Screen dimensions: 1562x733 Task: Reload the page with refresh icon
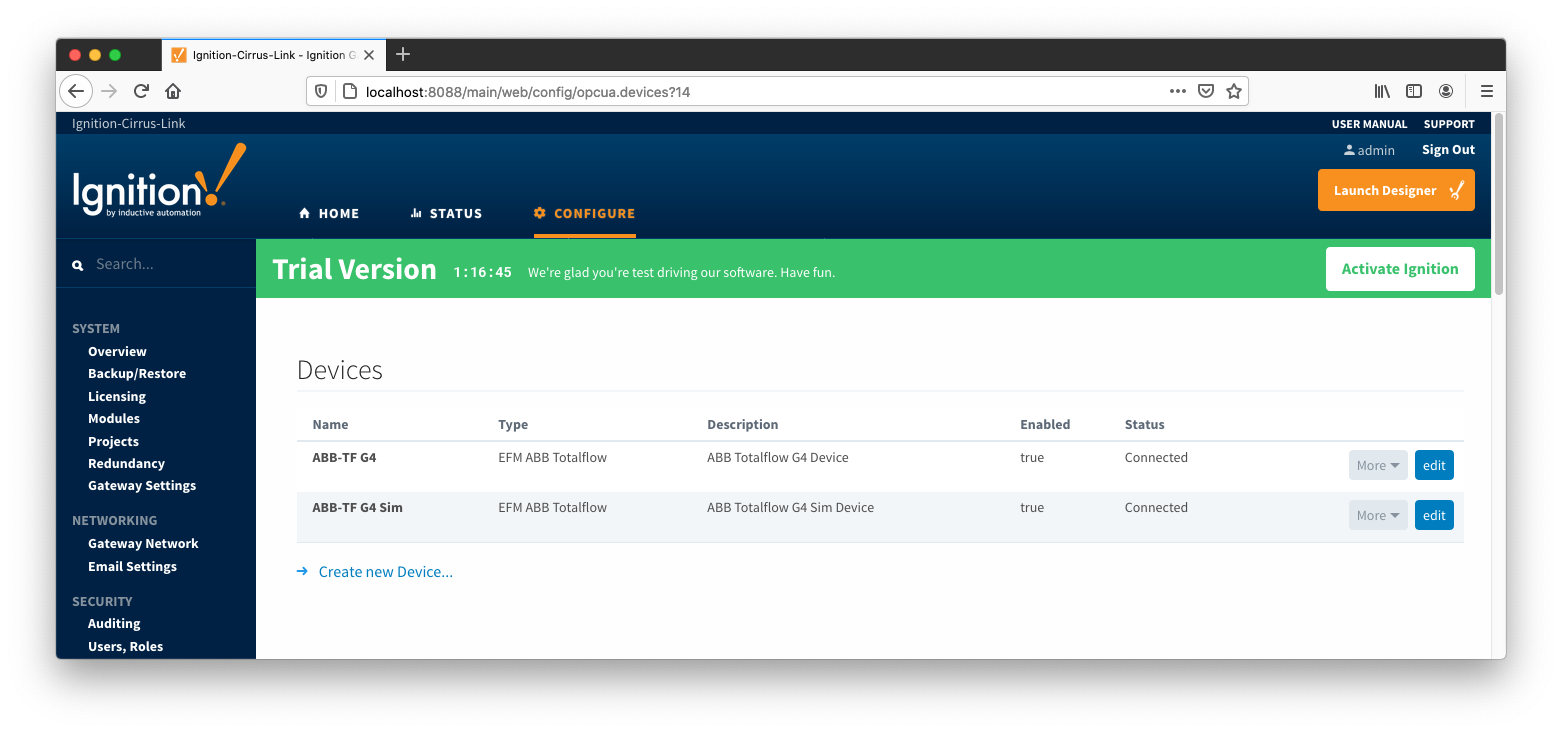coord(141,91)
